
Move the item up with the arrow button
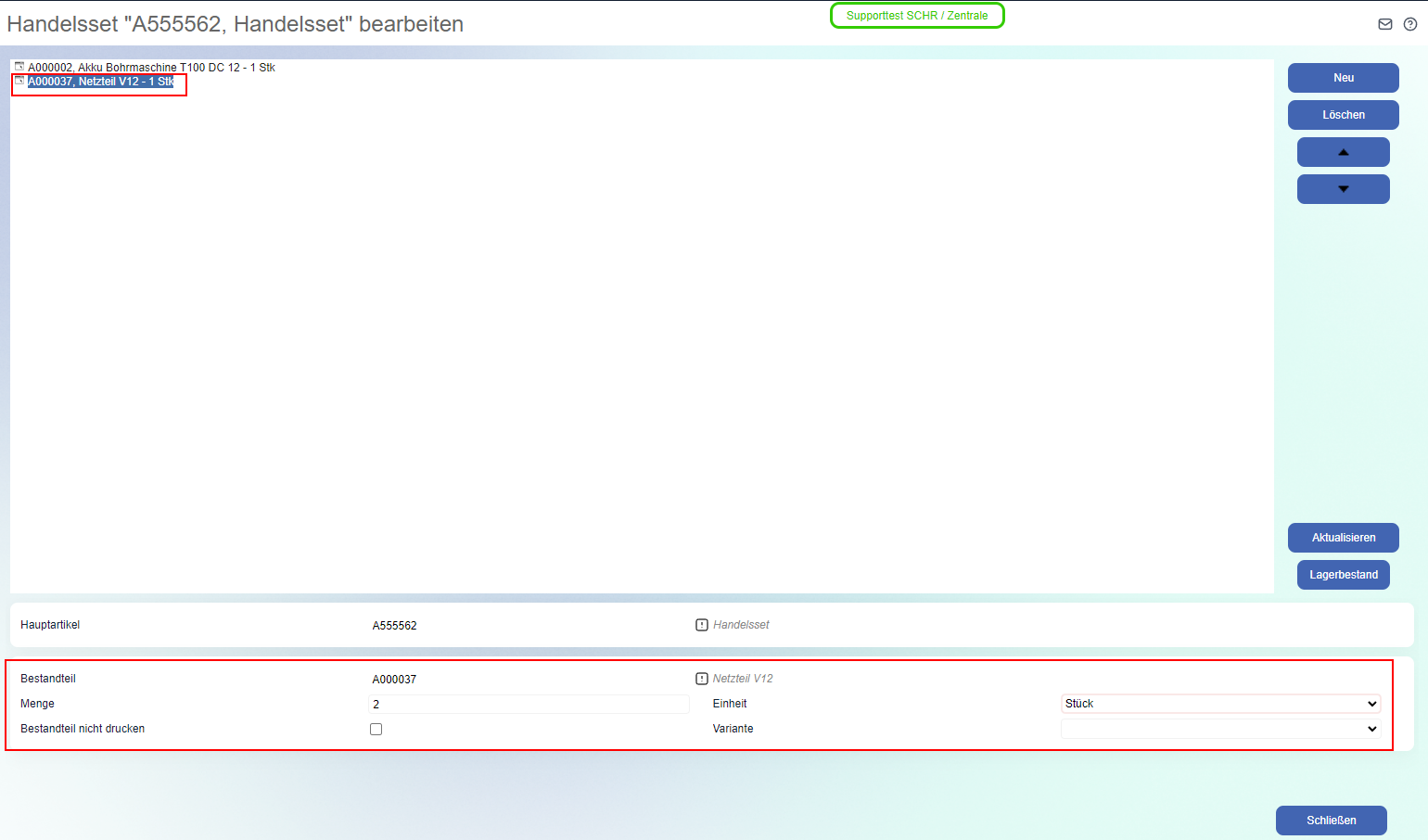click(x=1343, y=152)
